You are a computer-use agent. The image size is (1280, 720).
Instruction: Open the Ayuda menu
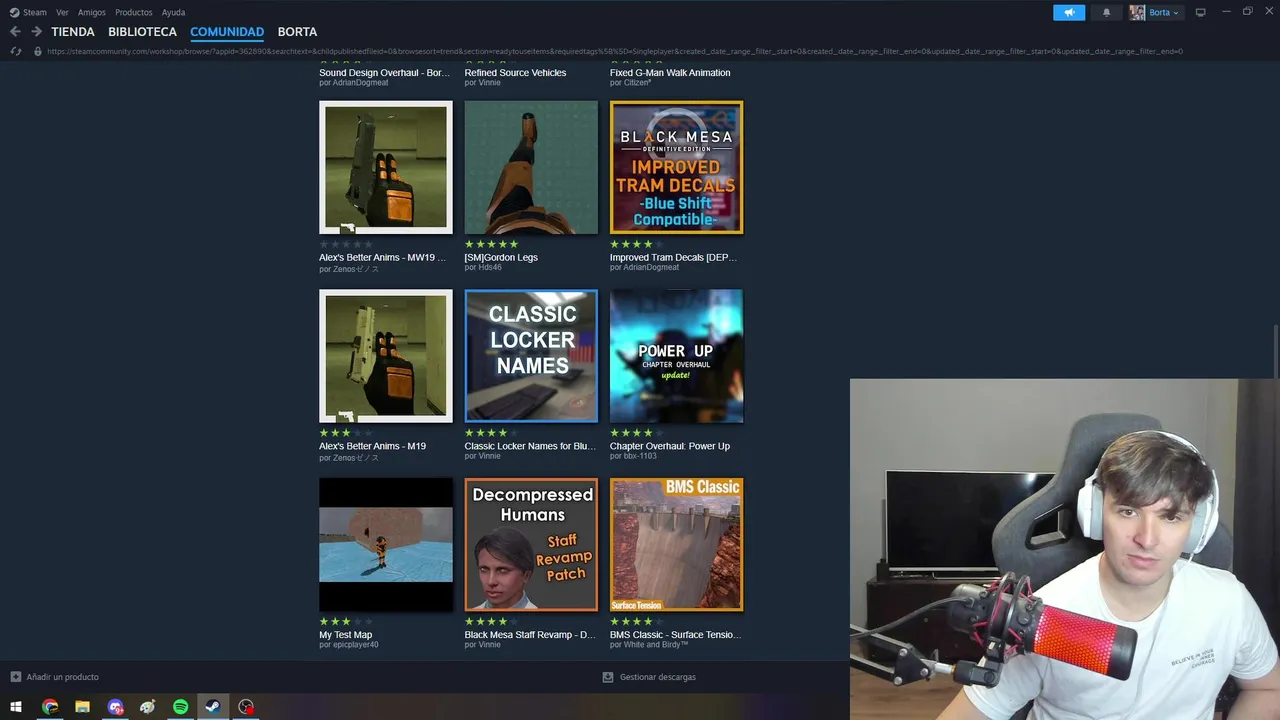tap(173, 12)
